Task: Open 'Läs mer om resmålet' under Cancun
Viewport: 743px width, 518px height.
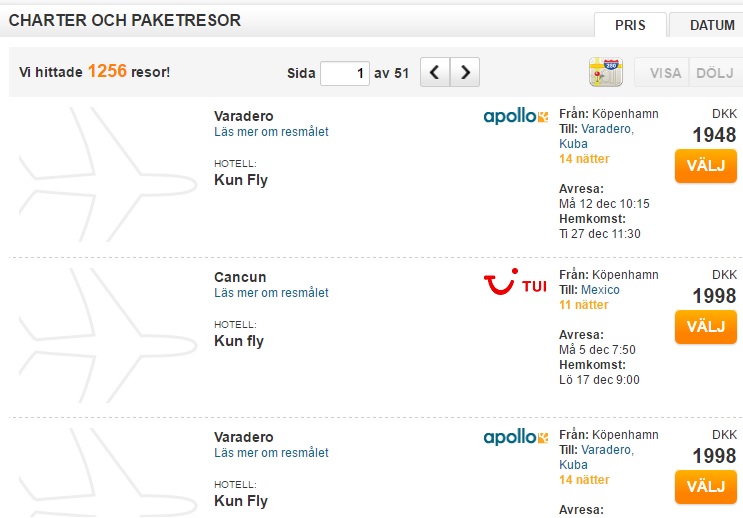Action: [x=271, y=293]
